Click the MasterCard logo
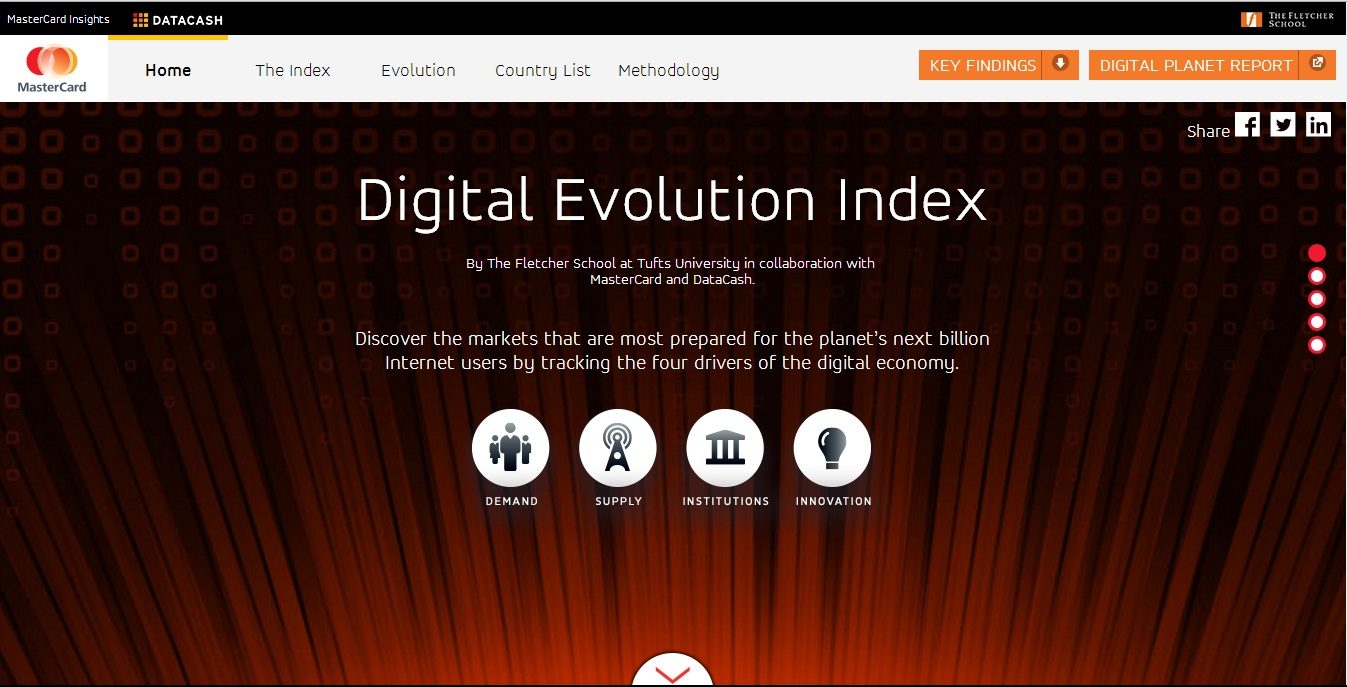The height and width of the screenshot is (687, 1347). (52, 69)
